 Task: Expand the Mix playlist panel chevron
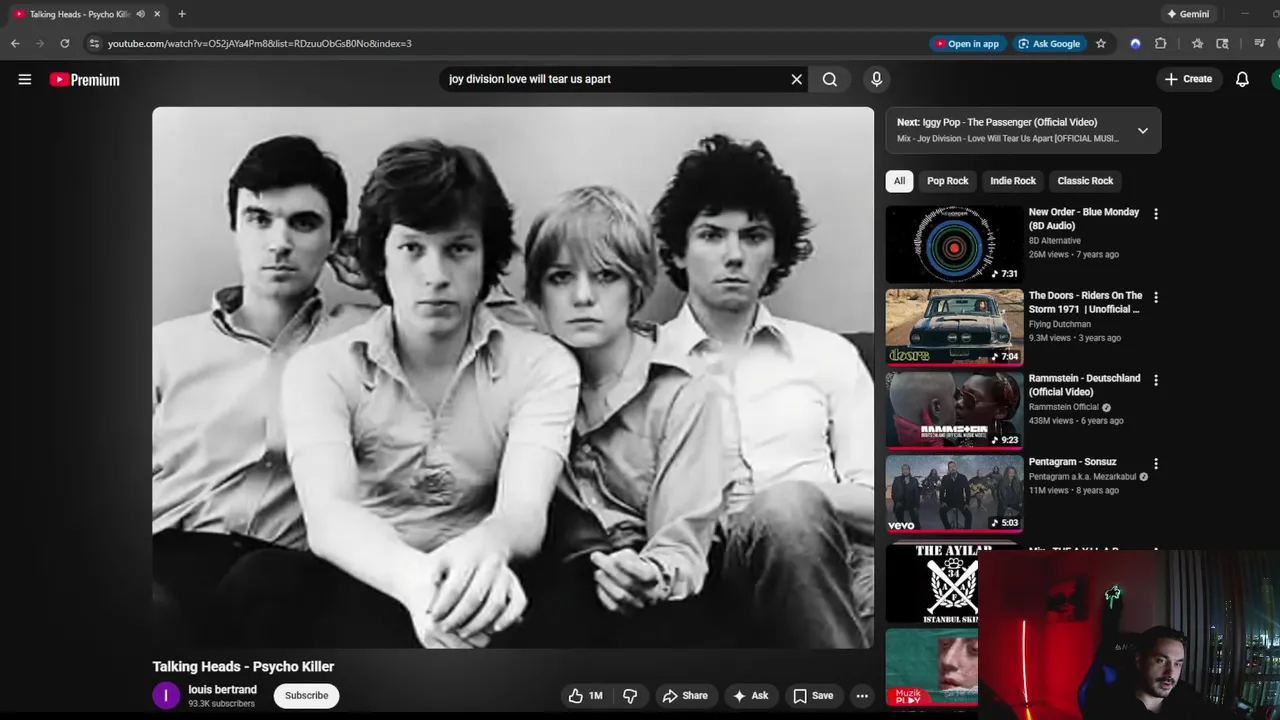pos(1143,130)
